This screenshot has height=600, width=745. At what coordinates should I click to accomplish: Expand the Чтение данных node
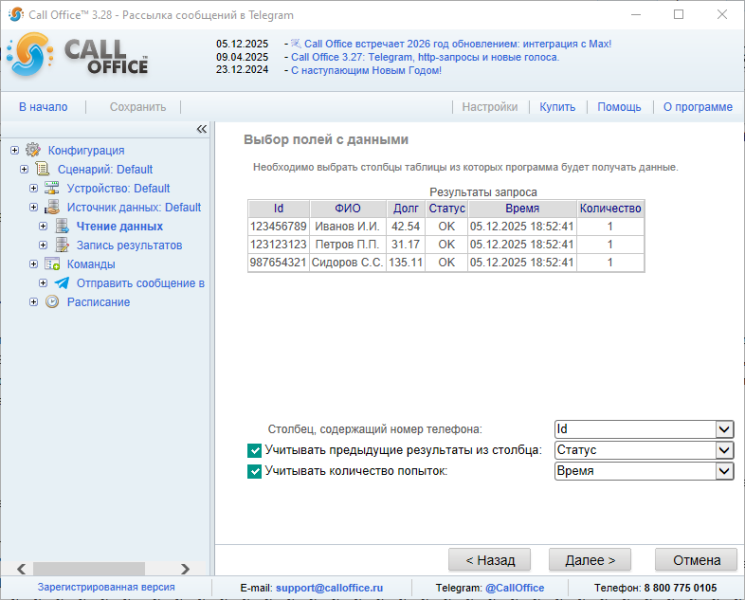tap(43, 226)
